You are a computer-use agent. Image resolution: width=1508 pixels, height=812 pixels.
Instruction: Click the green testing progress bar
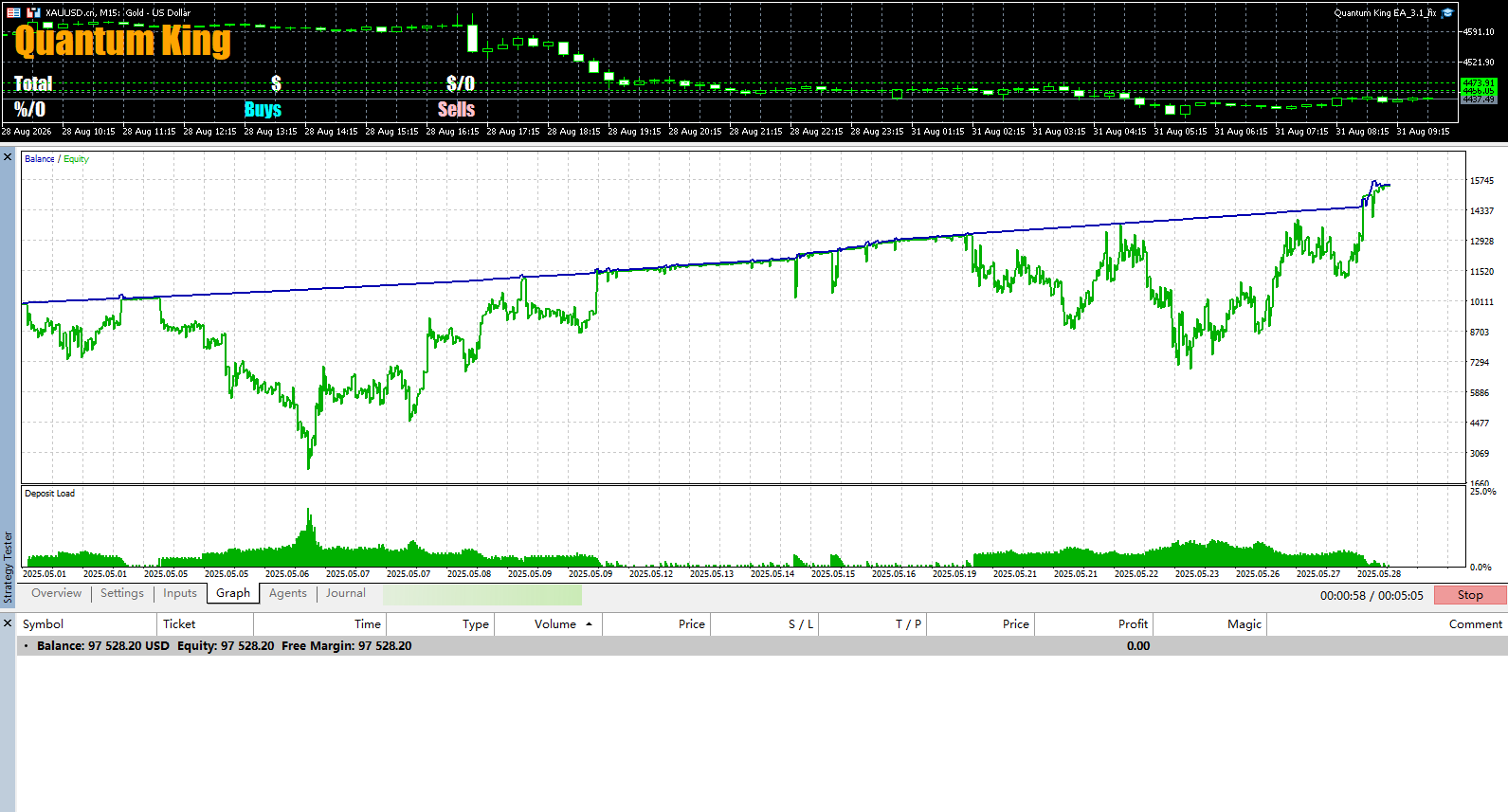482,594
